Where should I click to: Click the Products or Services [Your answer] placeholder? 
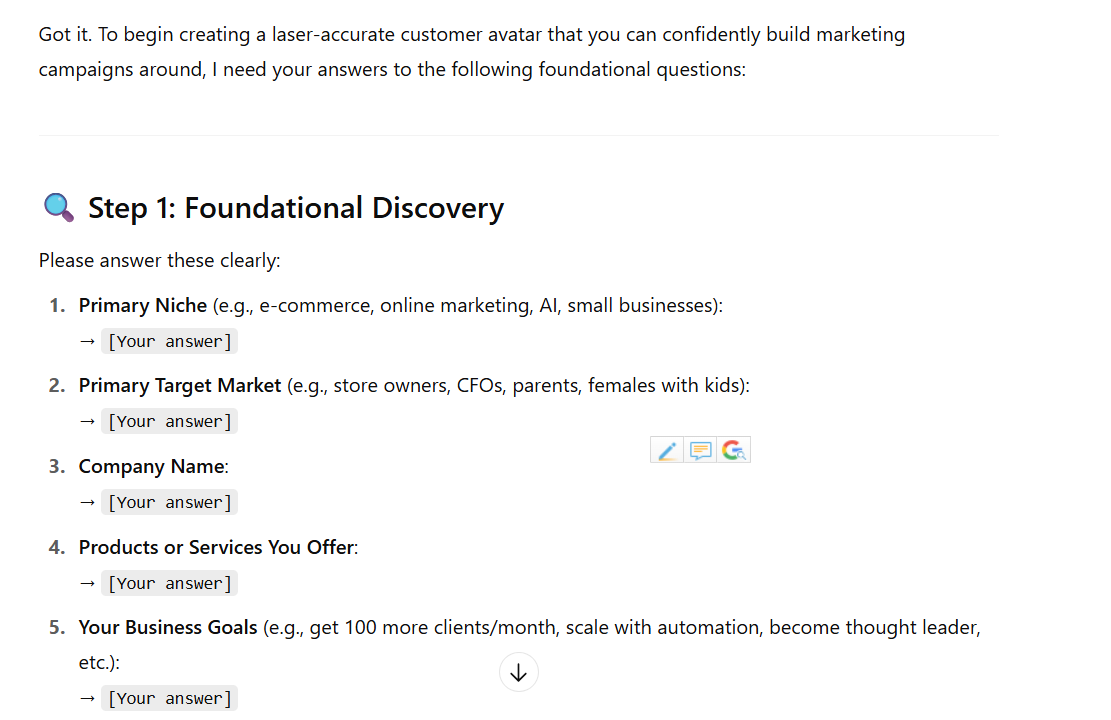click(x=169, y=583)
